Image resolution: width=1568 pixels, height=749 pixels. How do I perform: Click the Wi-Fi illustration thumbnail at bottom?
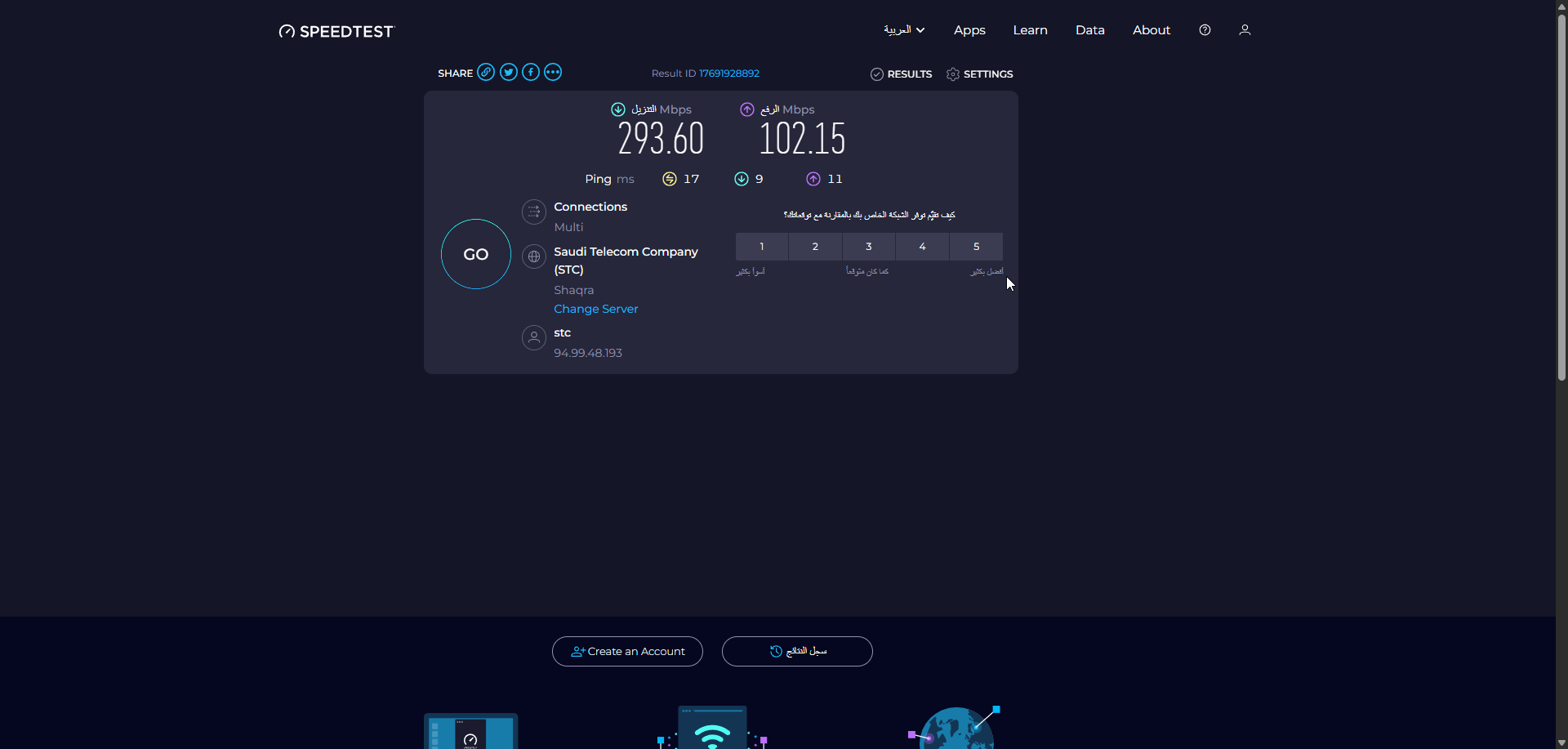coord(712,727)
